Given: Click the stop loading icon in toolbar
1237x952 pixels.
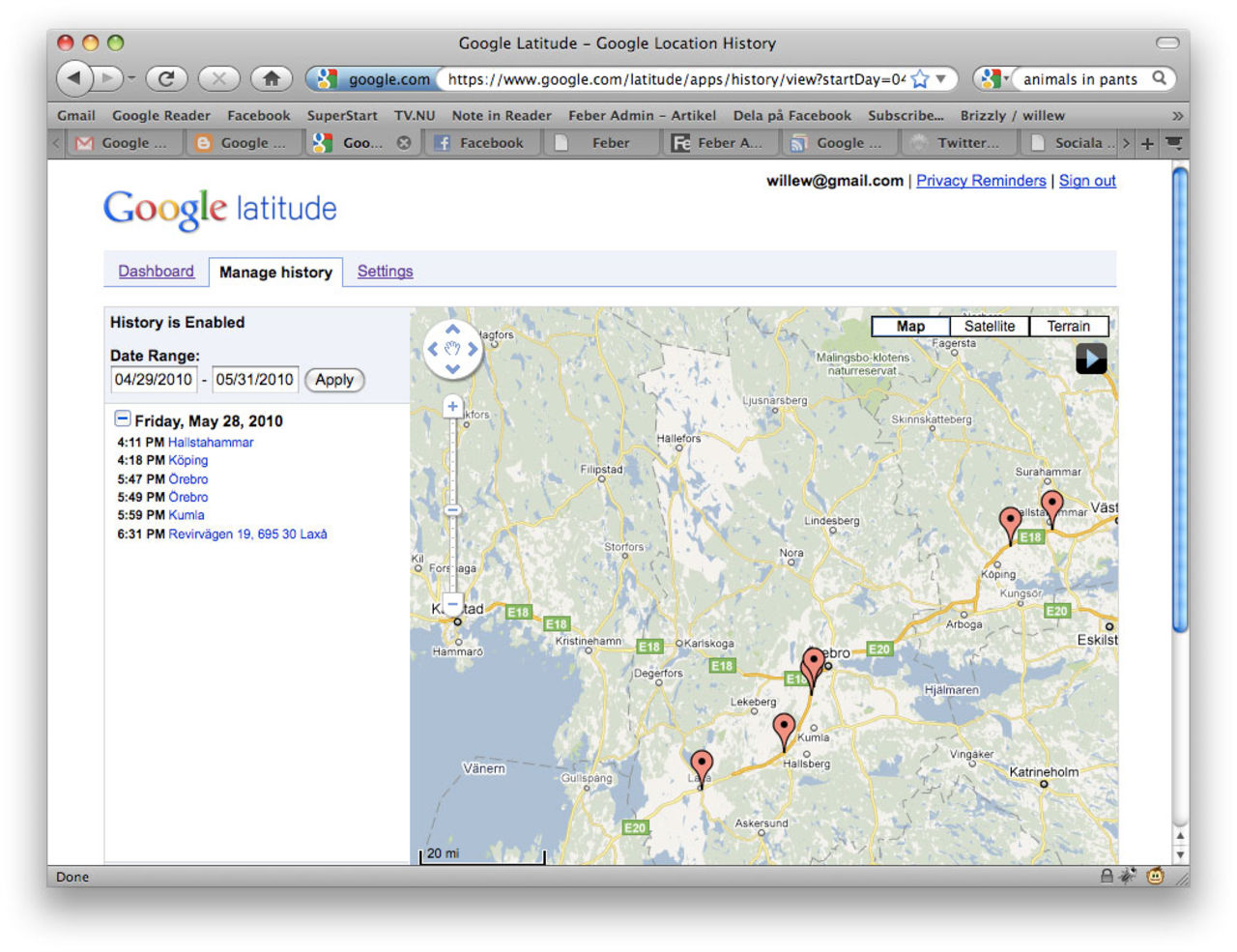Looking at the screenshot, I should pos(220,78).
